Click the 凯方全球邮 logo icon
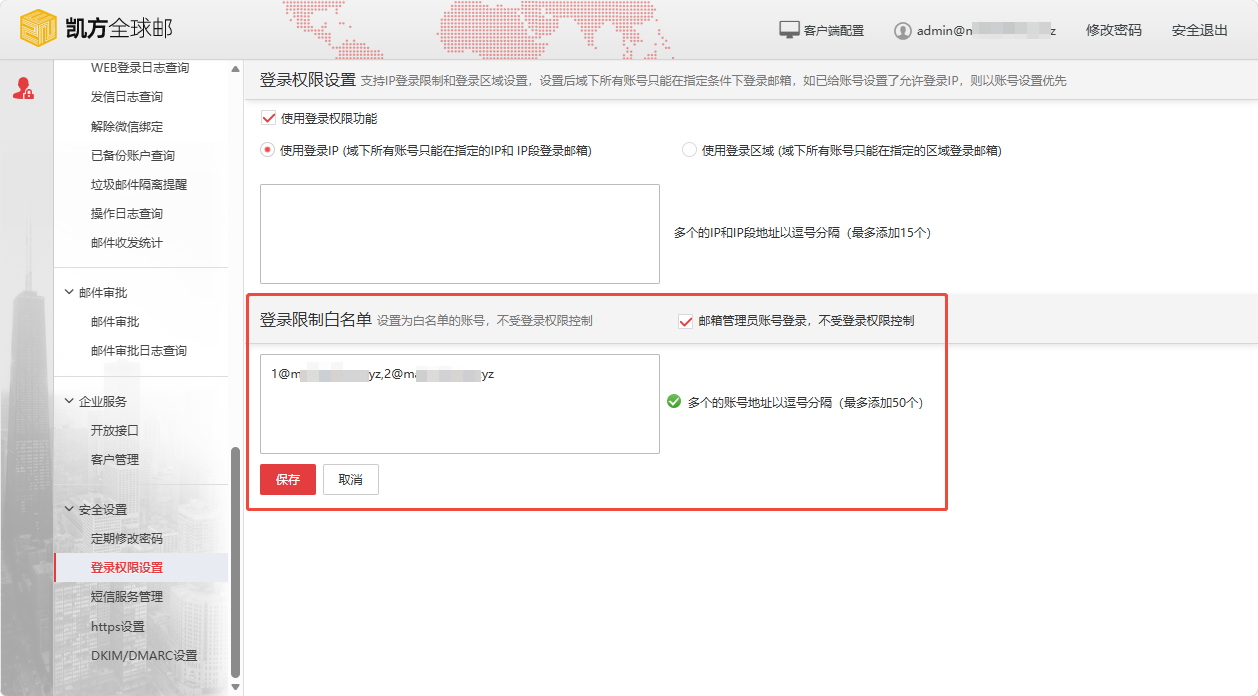This screenshot has width=1258, height=696. (x=39, y=30)
